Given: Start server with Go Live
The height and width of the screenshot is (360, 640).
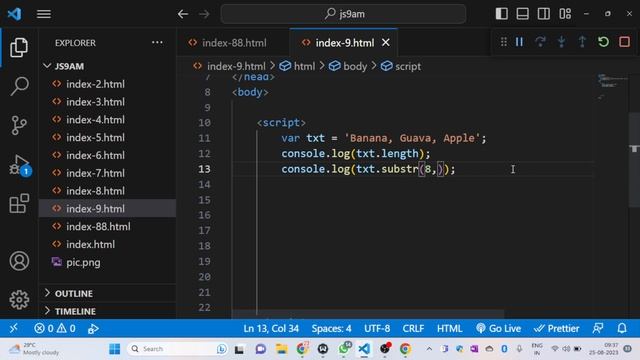Looking at the screenshot, I should tap(498, 328).
